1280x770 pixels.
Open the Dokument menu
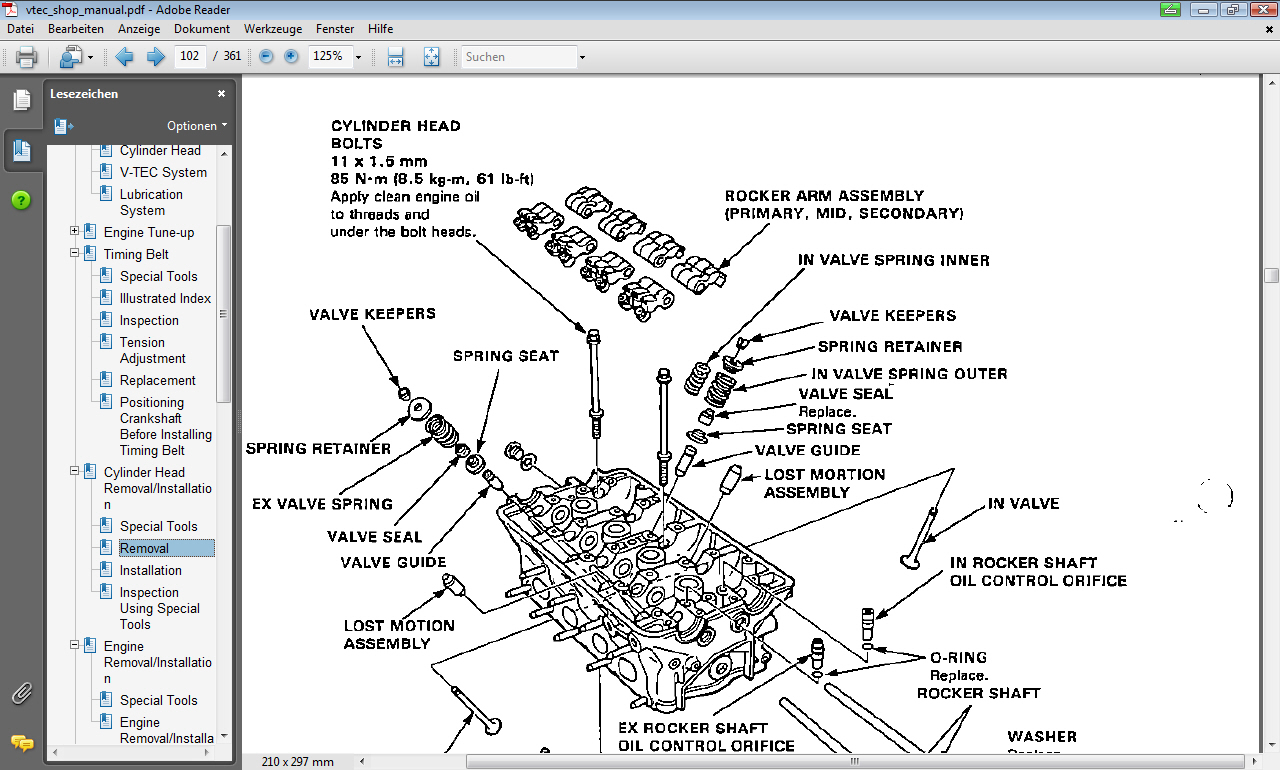[x=202, y=29]
